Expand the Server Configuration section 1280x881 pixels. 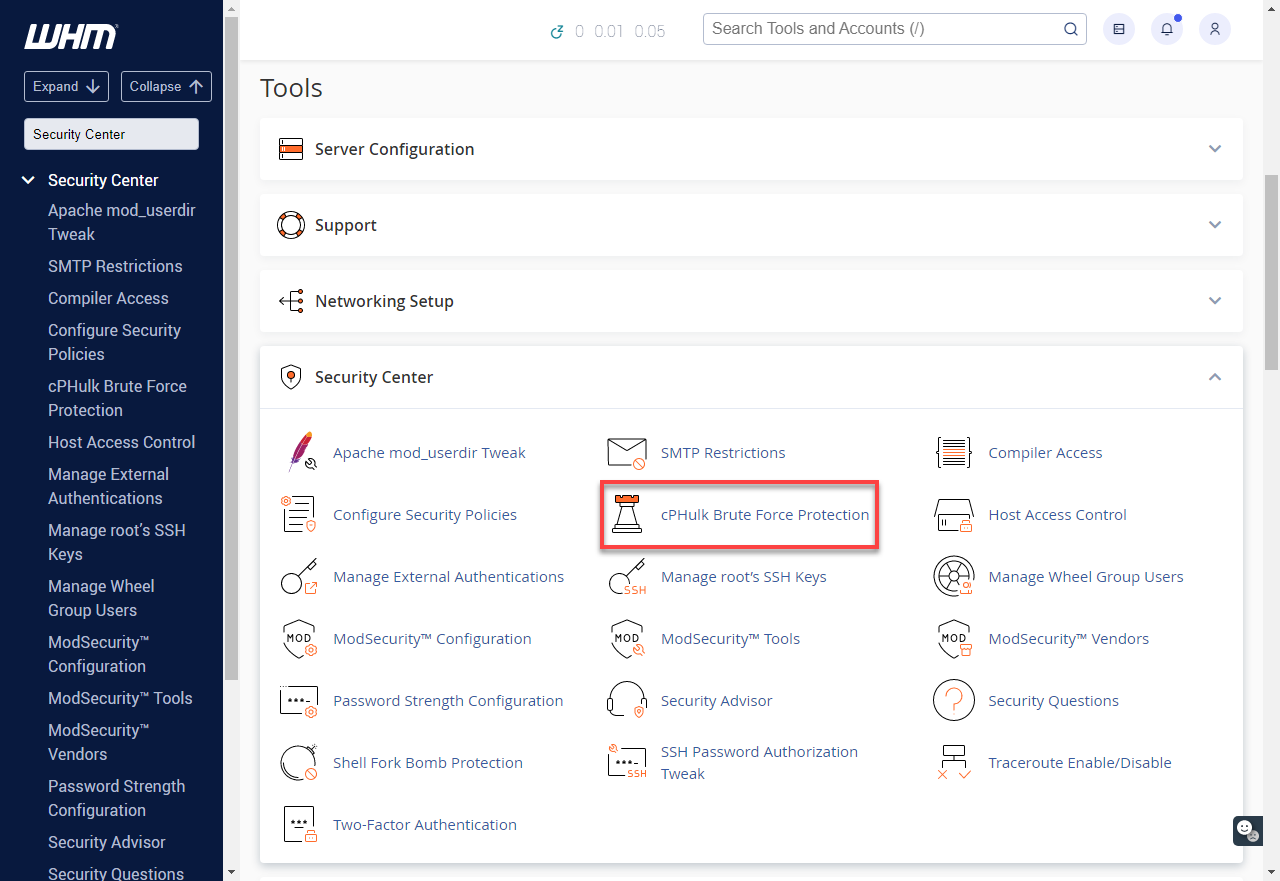point(1215,149)
